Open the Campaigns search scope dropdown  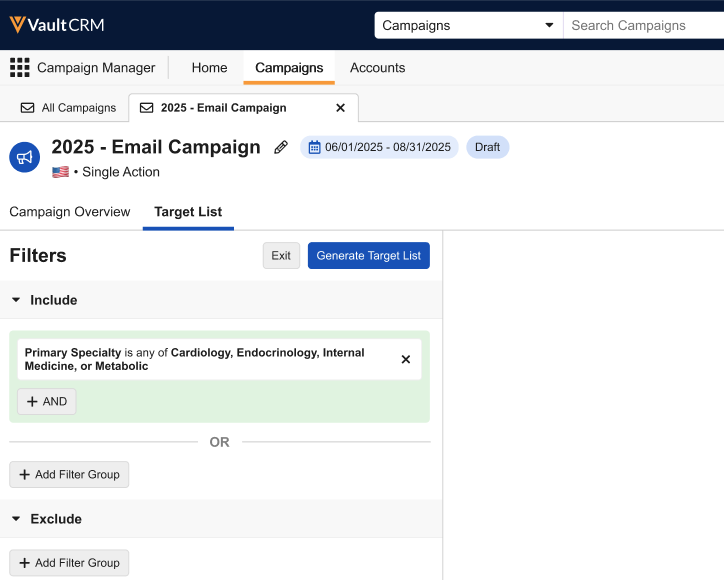(468, 25)
